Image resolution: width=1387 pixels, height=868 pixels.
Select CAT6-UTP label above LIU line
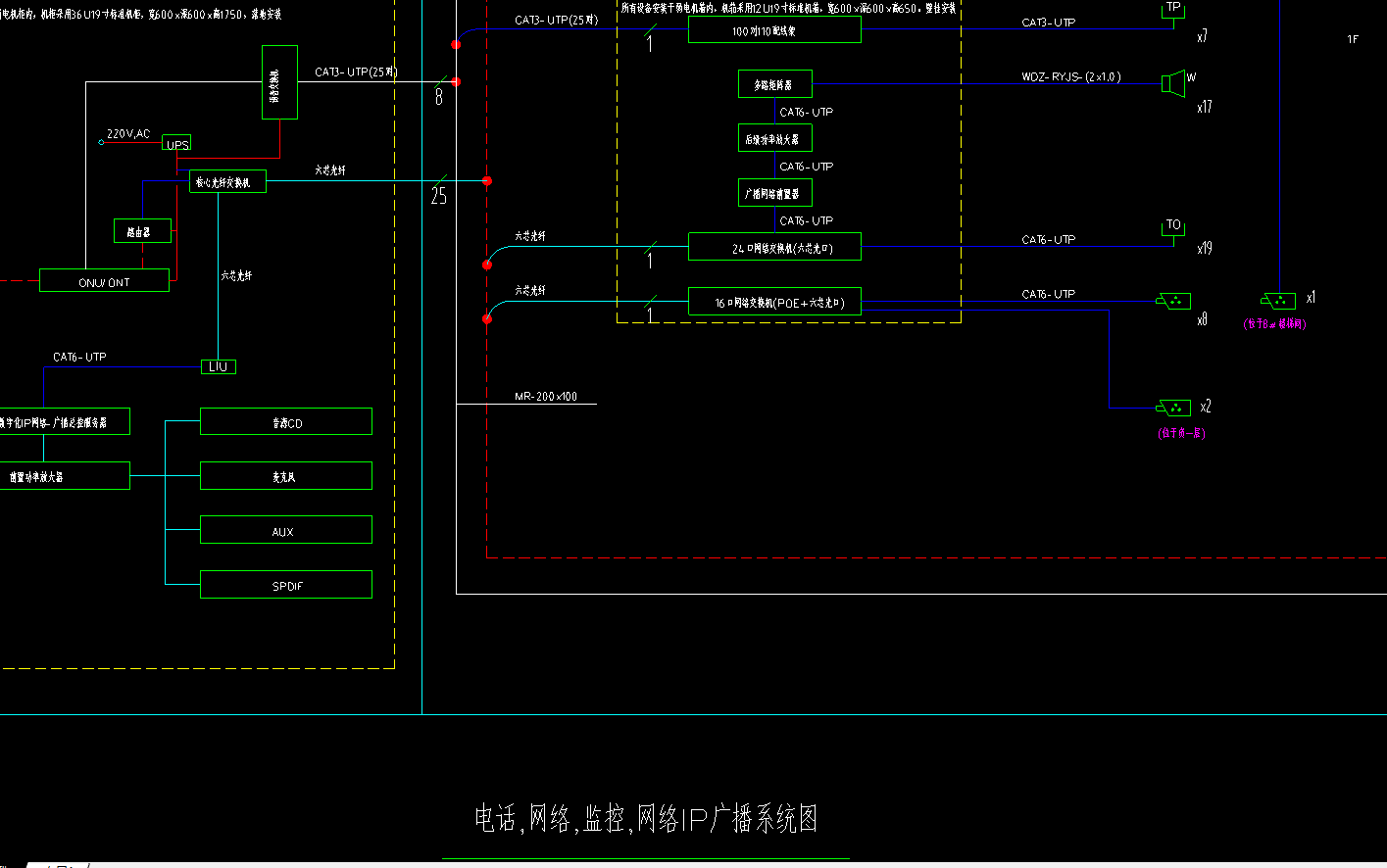(79, 357)
